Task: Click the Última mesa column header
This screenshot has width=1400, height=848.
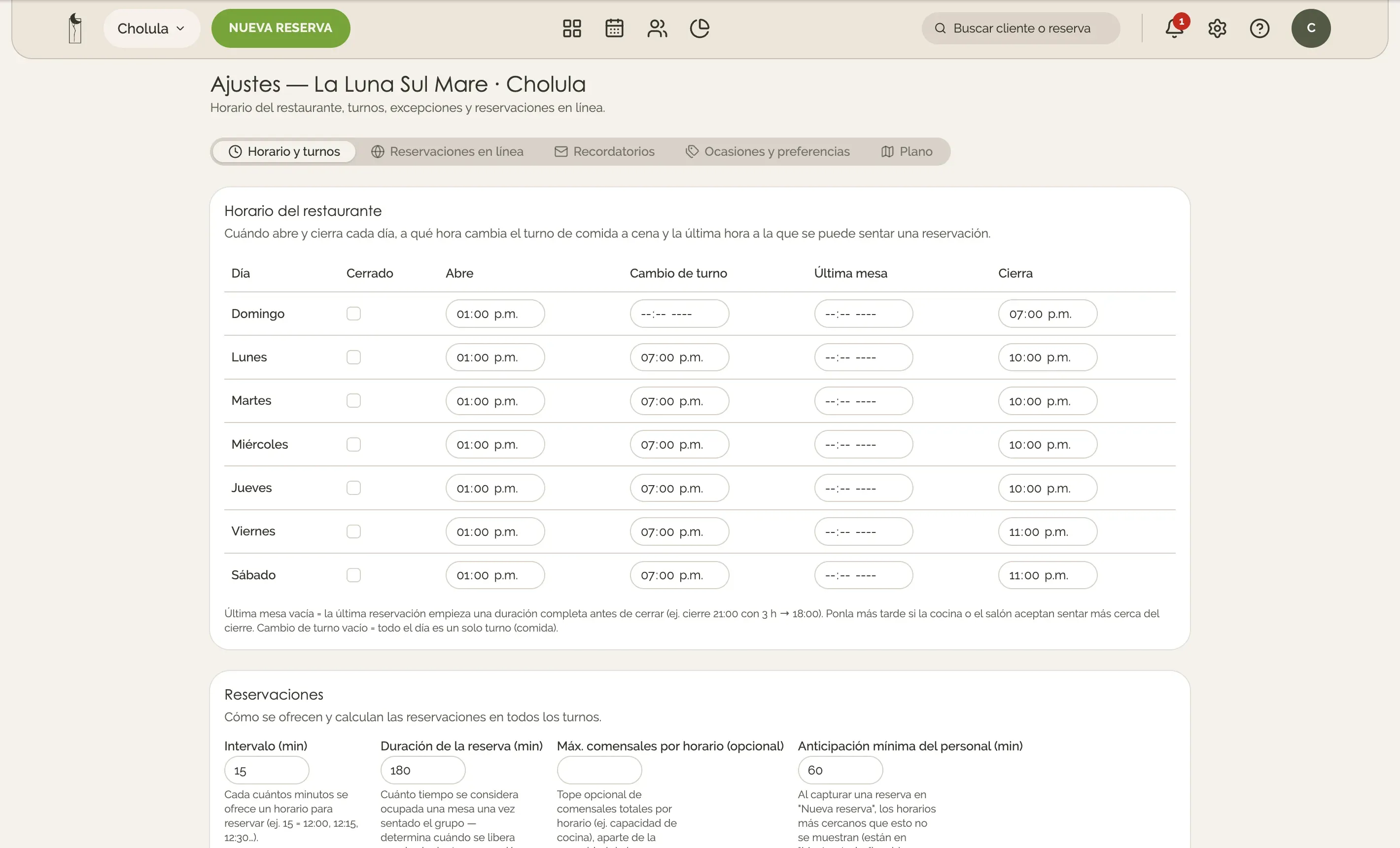Action: (x=850, y=274)
